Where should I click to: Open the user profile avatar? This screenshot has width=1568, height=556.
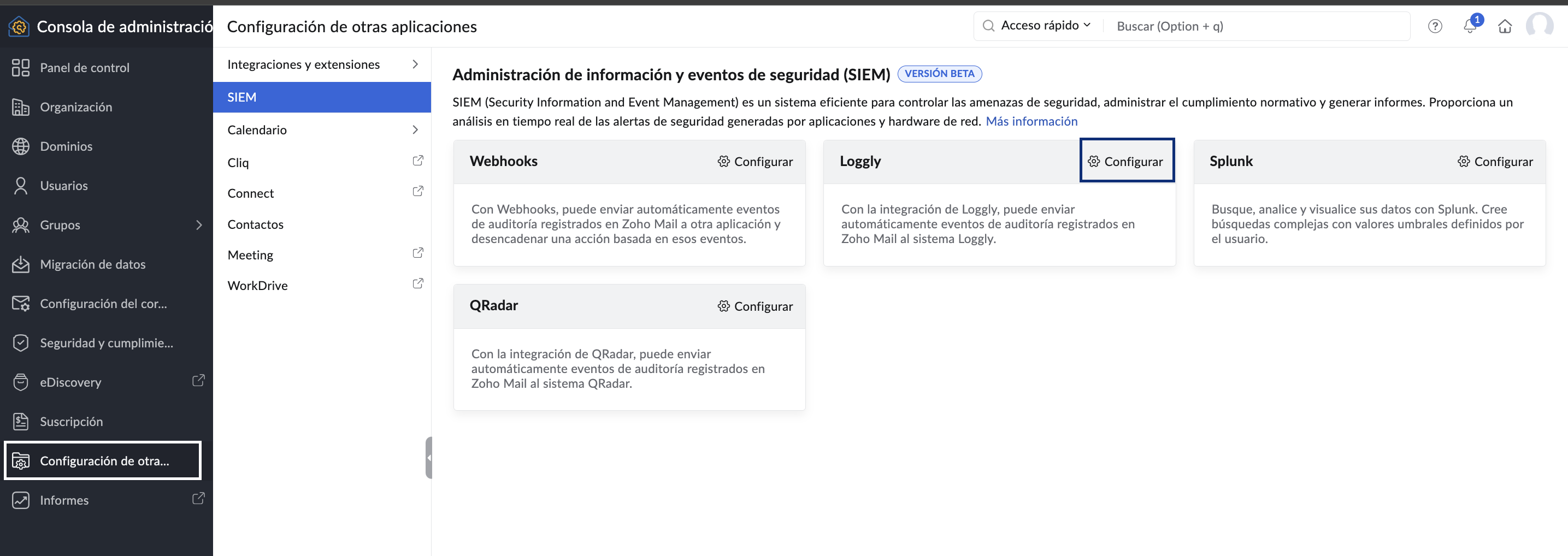click(1540, 26)
